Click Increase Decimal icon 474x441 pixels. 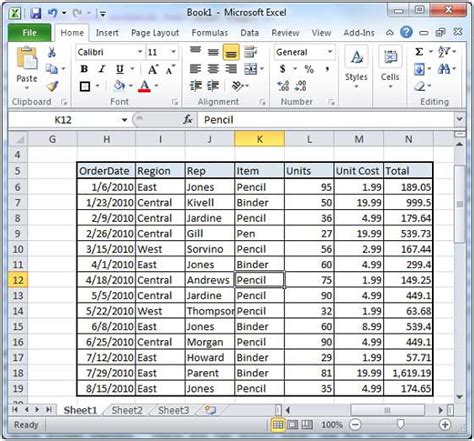(283, 86)
